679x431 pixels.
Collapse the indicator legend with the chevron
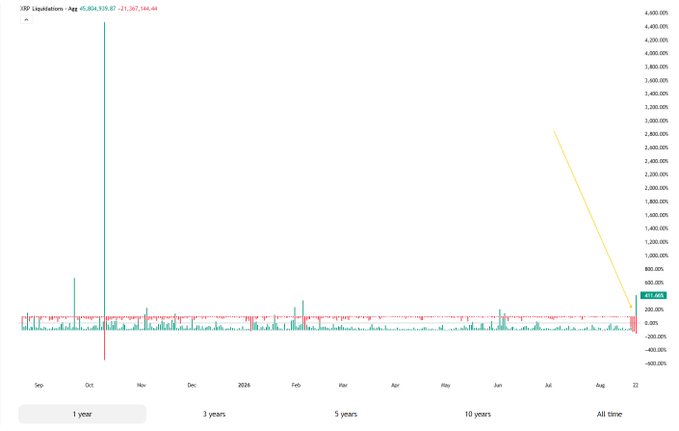point(26,20)
